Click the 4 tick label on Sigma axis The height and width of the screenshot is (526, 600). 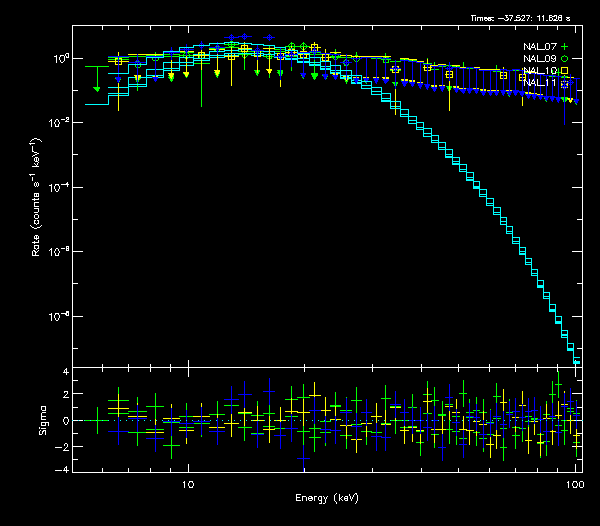65,372
